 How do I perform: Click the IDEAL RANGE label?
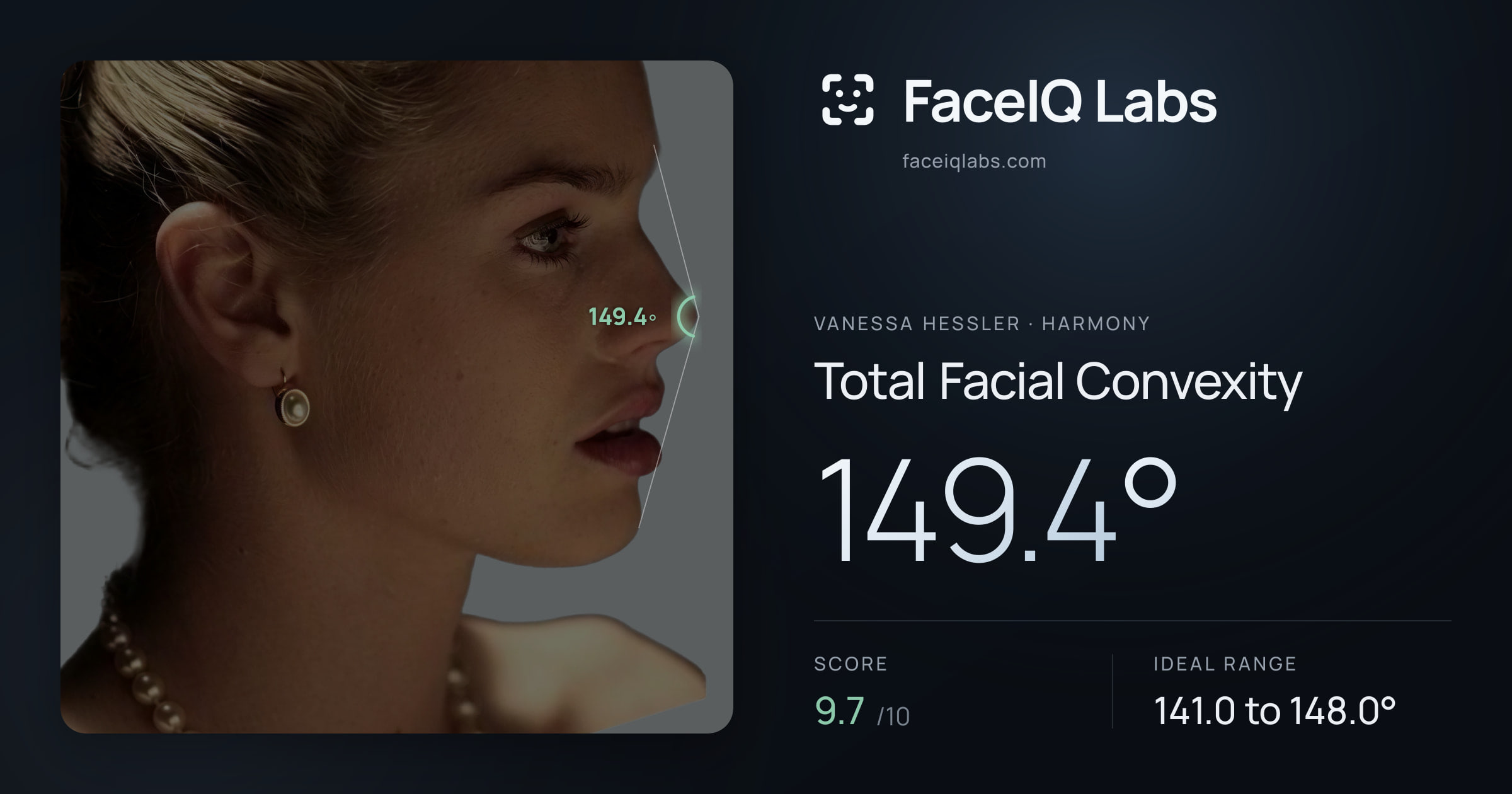coord(1225,664)
